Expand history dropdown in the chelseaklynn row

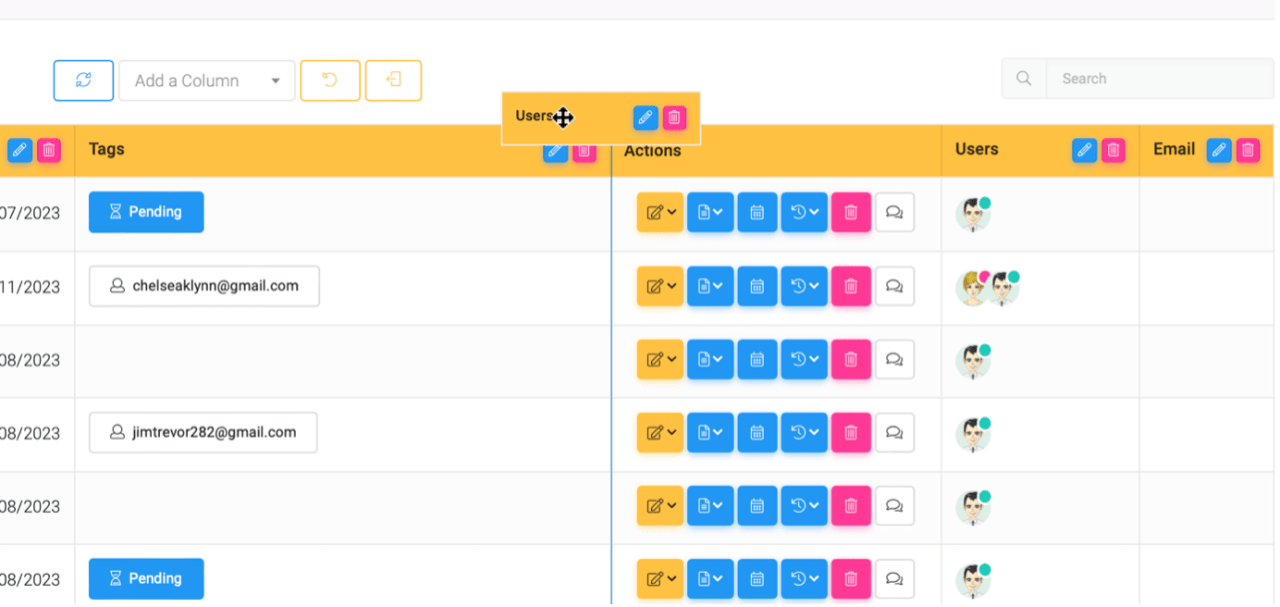804,286
